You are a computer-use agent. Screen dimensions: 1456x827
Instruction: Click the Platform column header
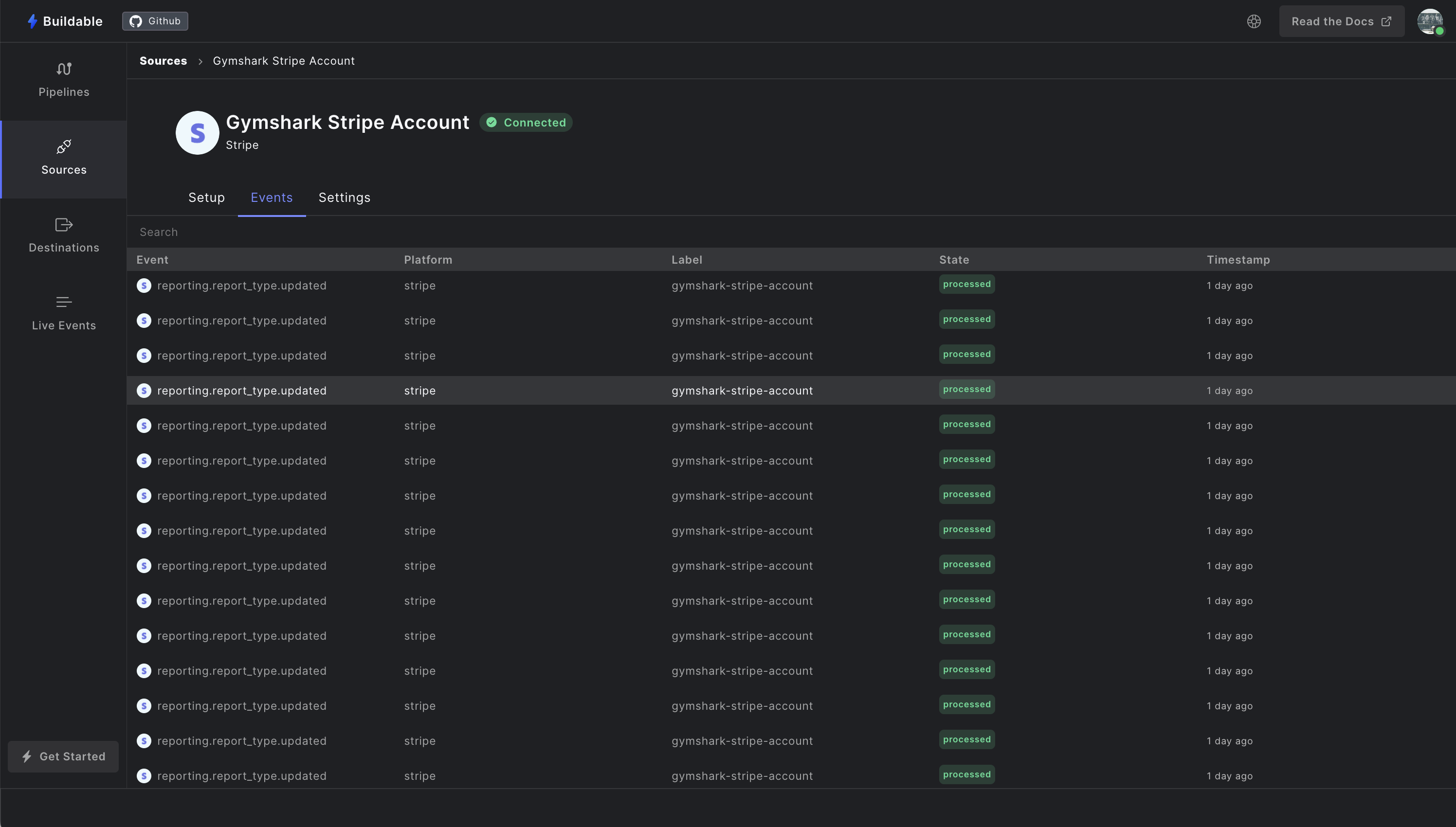click(x=428, y=260)
